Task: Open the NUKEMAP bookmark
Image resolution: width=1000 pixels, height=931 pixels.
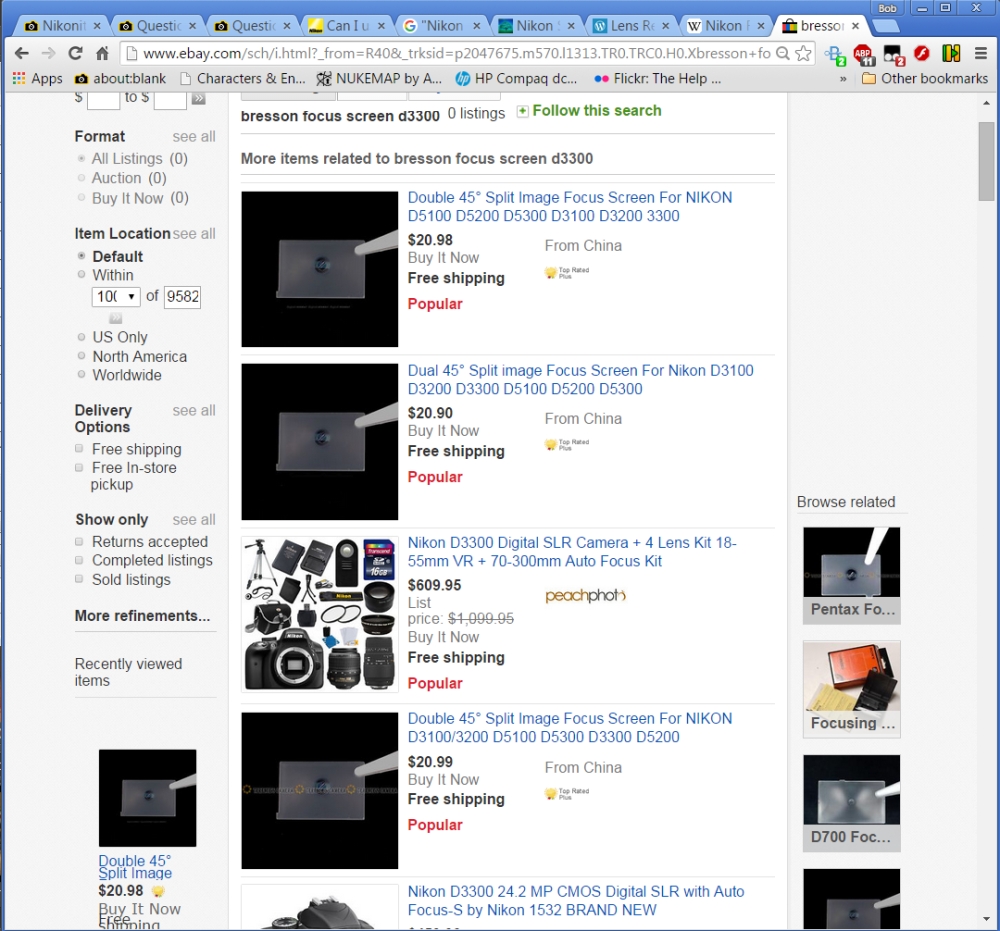Action: point(379,78)
